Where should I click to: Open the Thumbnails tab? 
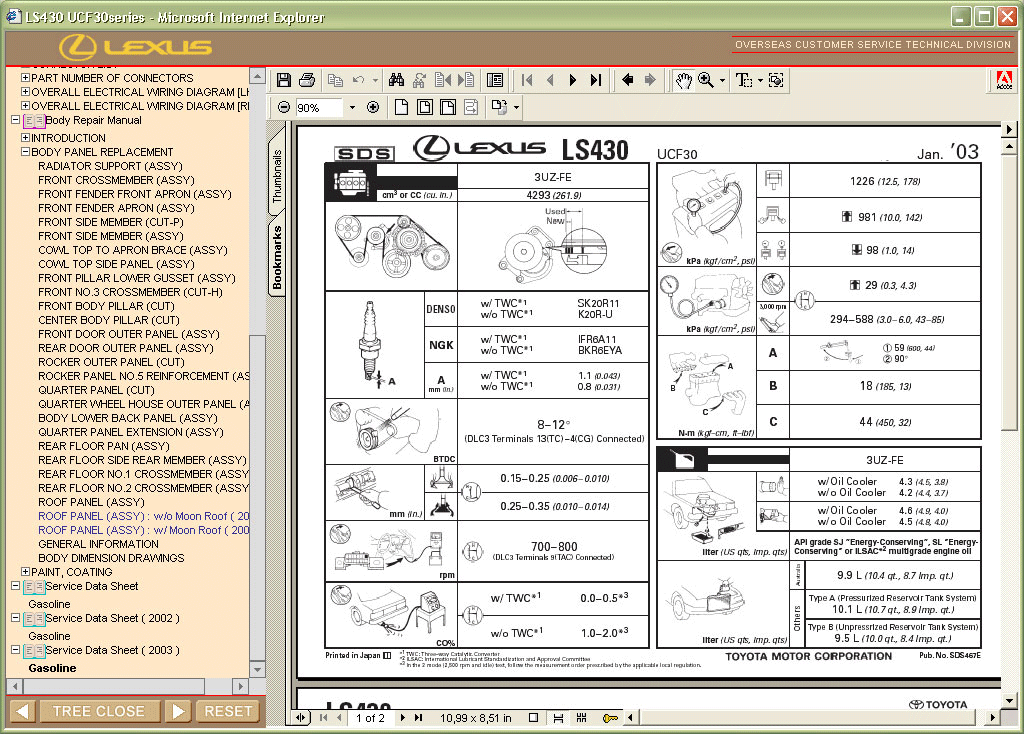[277, 175]
